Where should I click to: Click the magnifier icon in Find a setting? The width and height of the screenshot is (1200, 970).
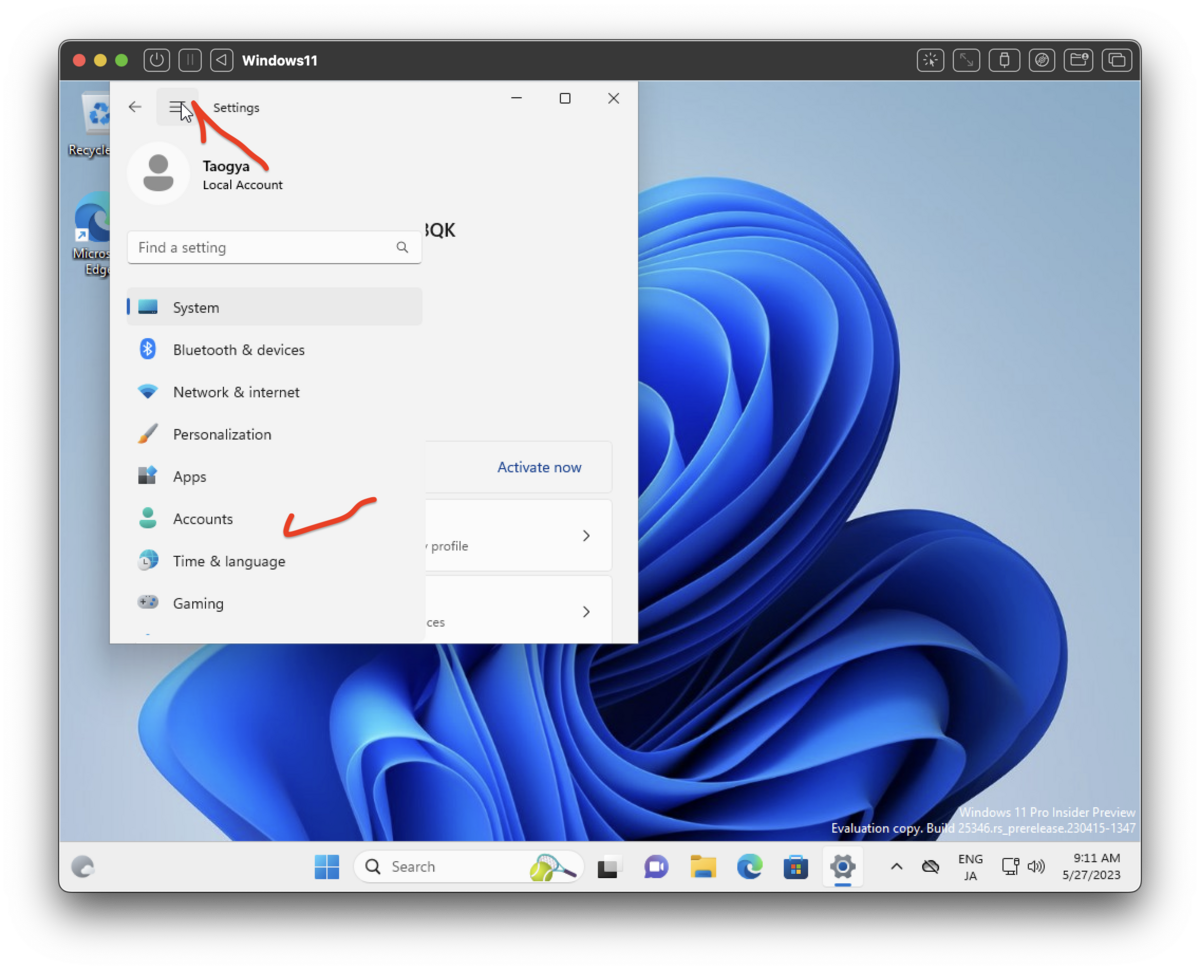point(402,247)
